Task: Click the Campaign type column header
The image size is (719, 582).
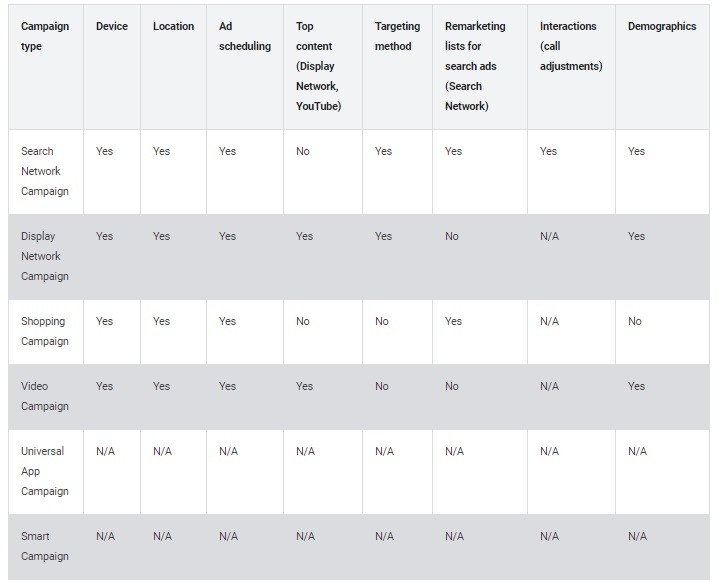Action: pyautogui.click(x=45, y=36)
